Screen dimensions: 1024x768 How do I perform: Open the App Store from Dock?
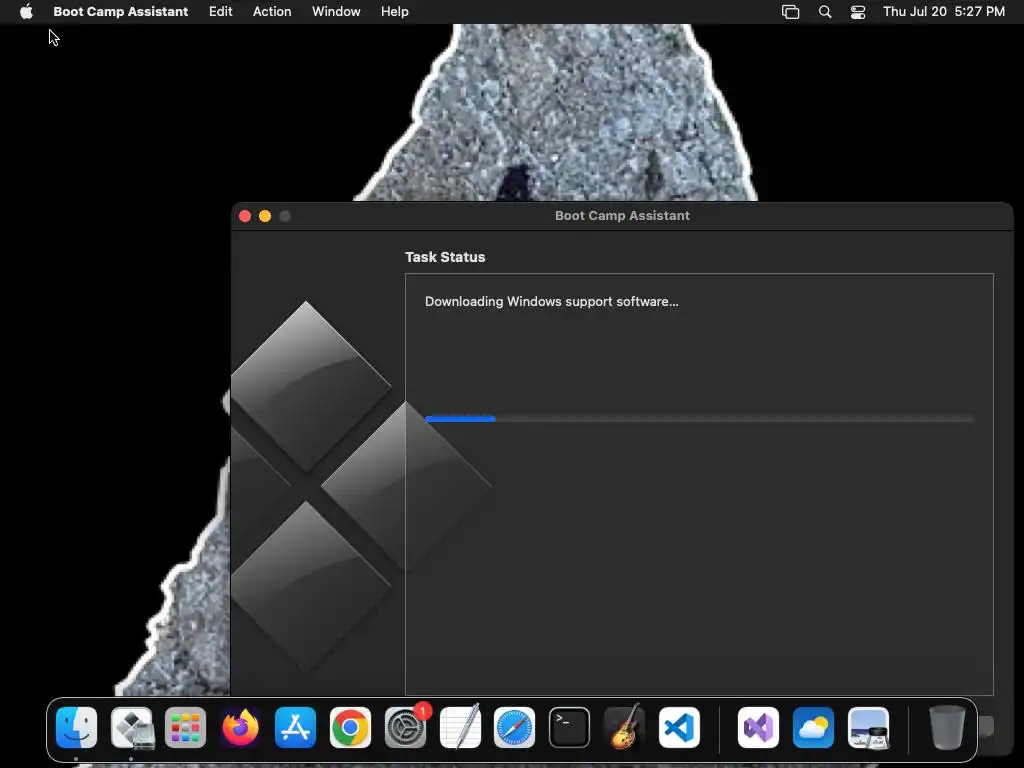point(296,728)
